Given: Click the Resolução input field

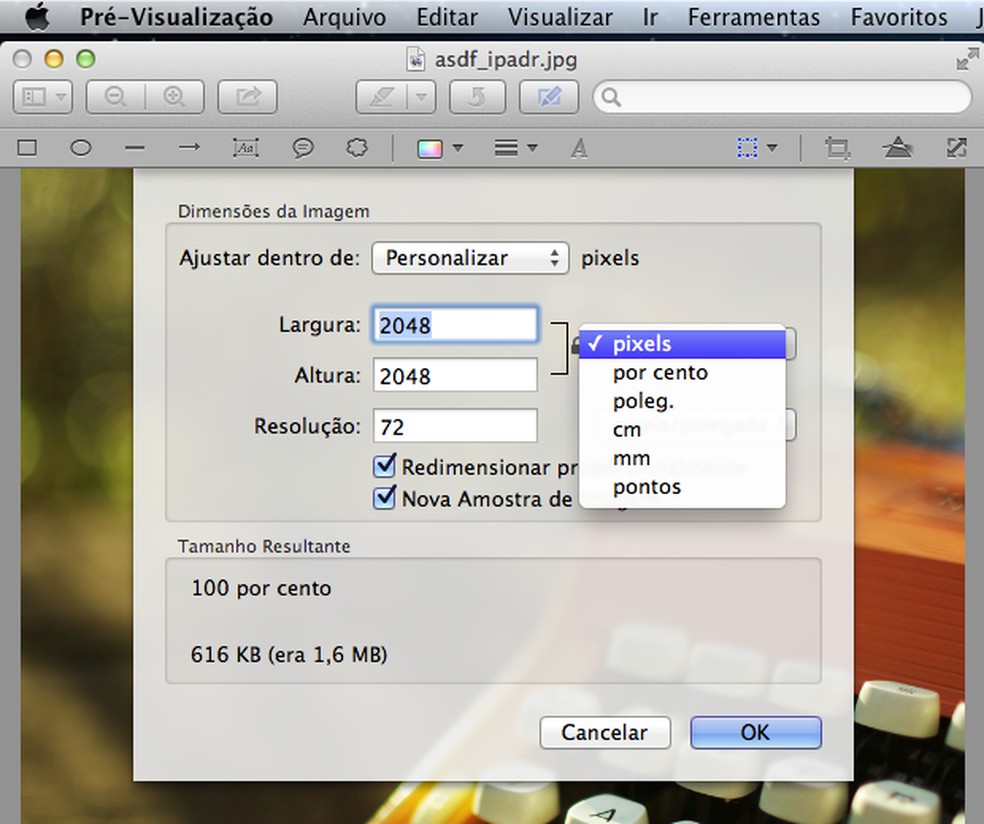Looking at the screenshot, I should (x=455, y=426).
